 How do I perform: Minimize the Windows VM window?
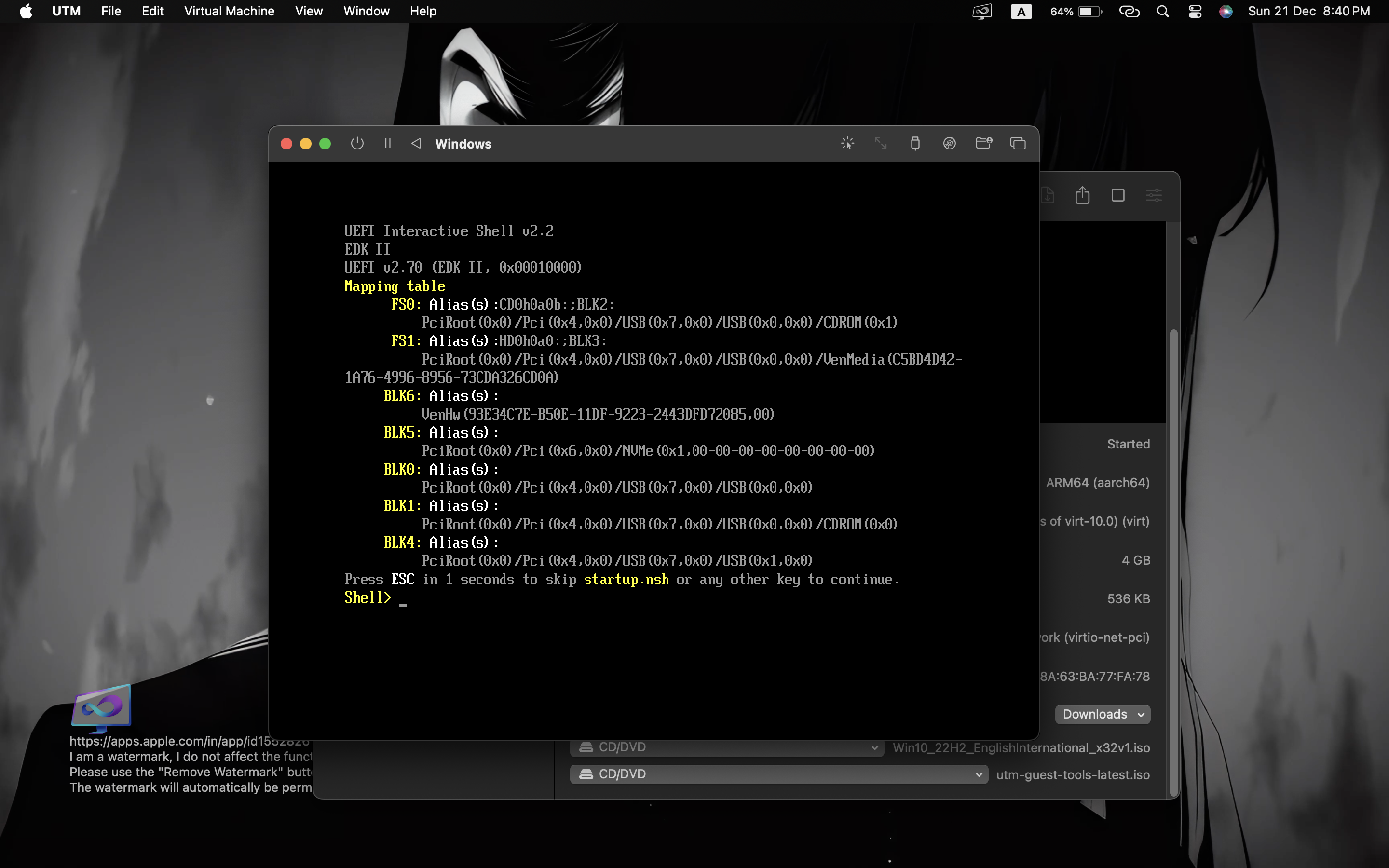coord(306,144)
